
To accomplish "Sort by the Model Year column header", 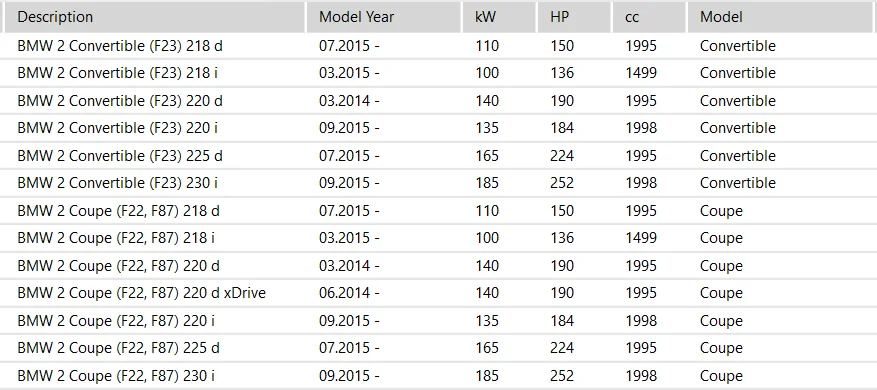I will 384,17.
